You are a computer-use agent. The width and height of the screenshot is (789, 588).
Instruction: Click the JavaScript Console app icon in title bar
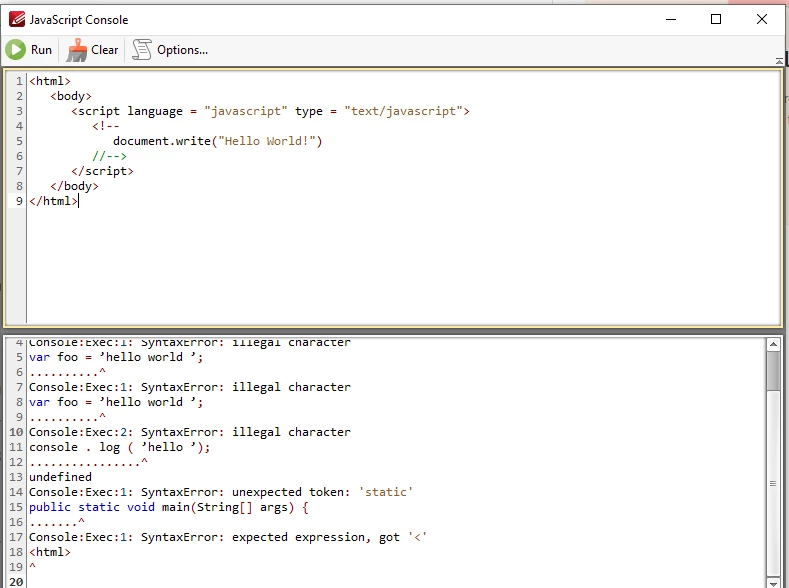[17, 20]
